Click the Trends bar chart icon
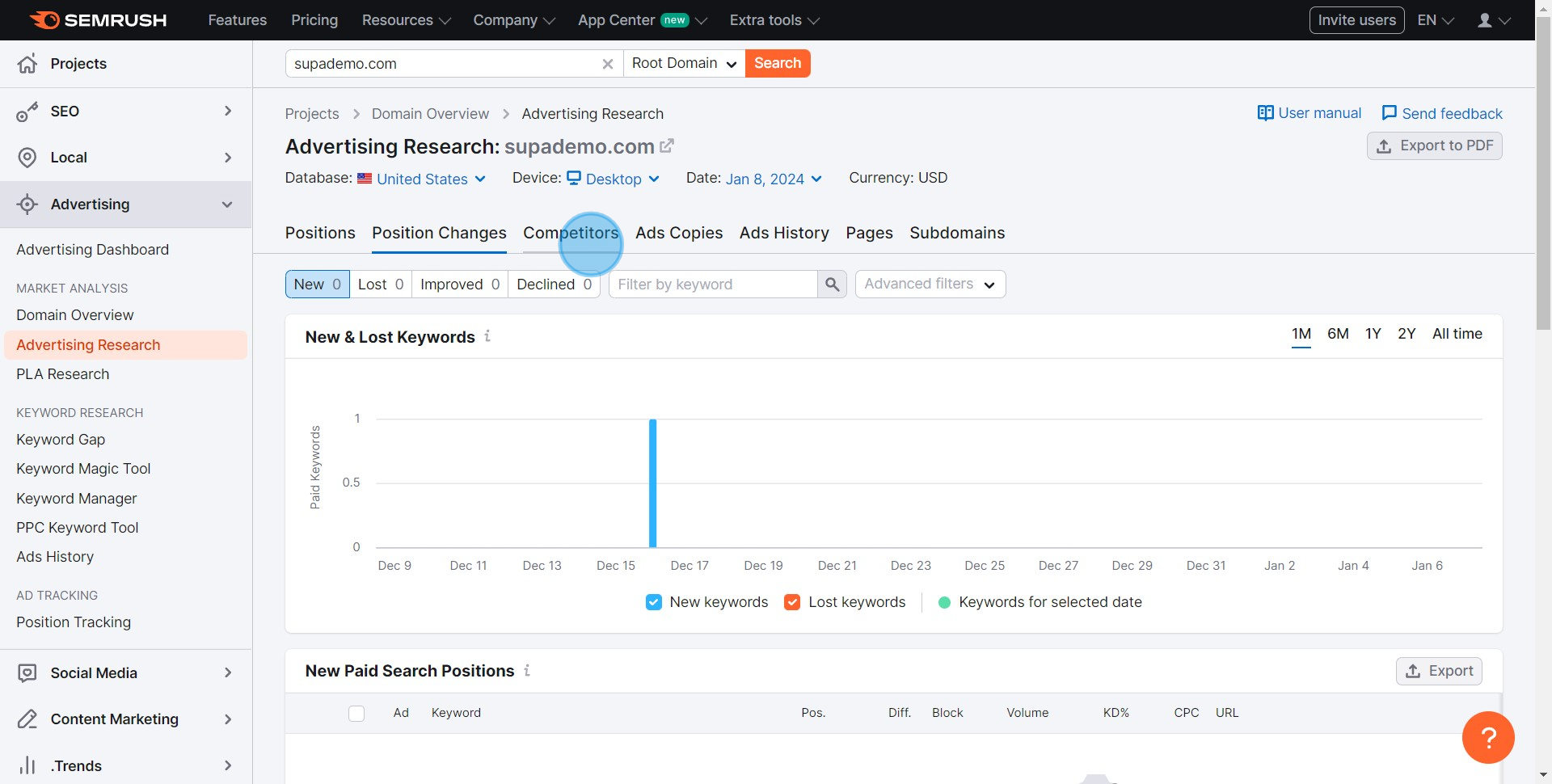The image size is (1552, 784). point(27,765)
